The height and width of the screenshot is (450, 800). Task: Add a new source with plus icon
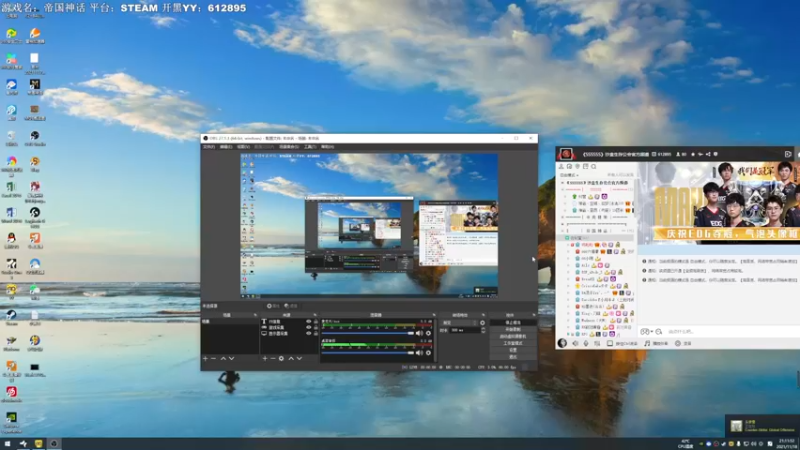[265, 359]
